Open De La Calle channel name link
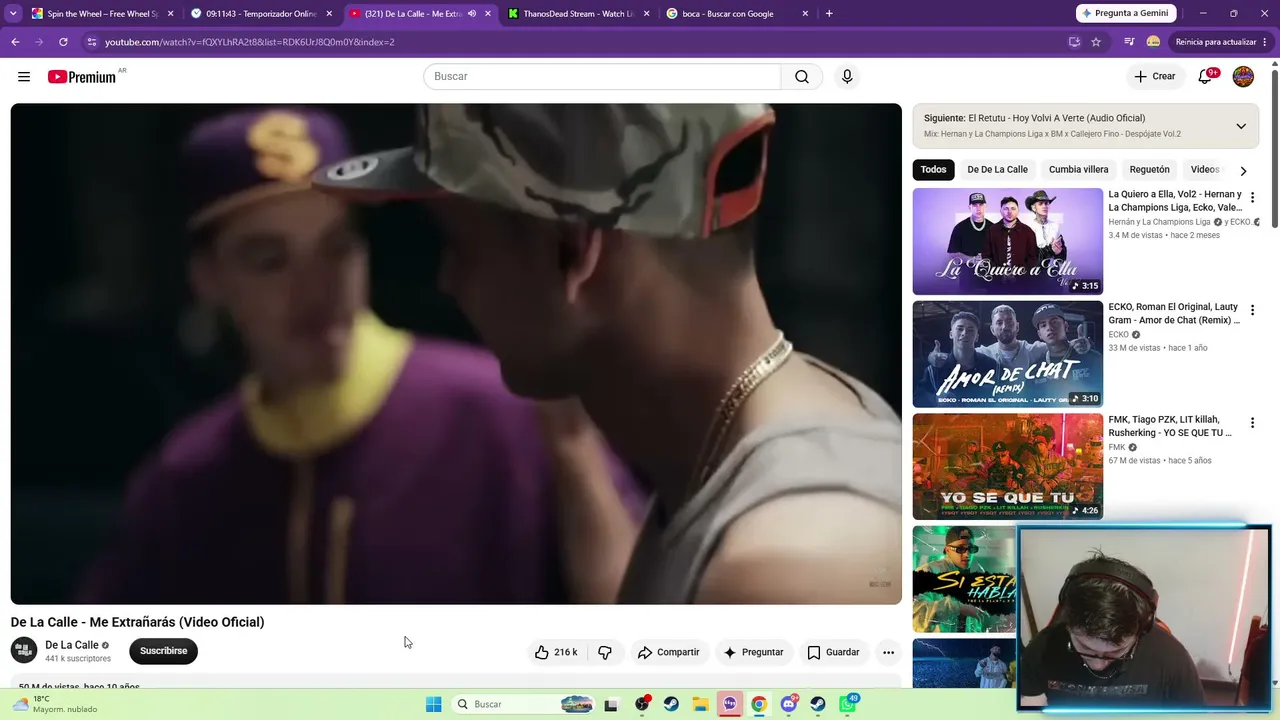The image size is (1280, 720). pos(72,645)
